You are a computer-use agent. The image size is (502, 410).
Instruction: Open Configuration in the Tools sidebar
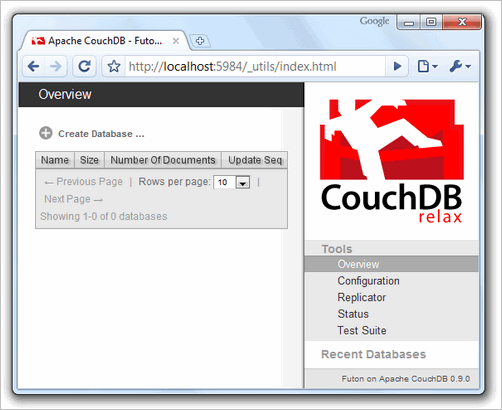point(368,281)
